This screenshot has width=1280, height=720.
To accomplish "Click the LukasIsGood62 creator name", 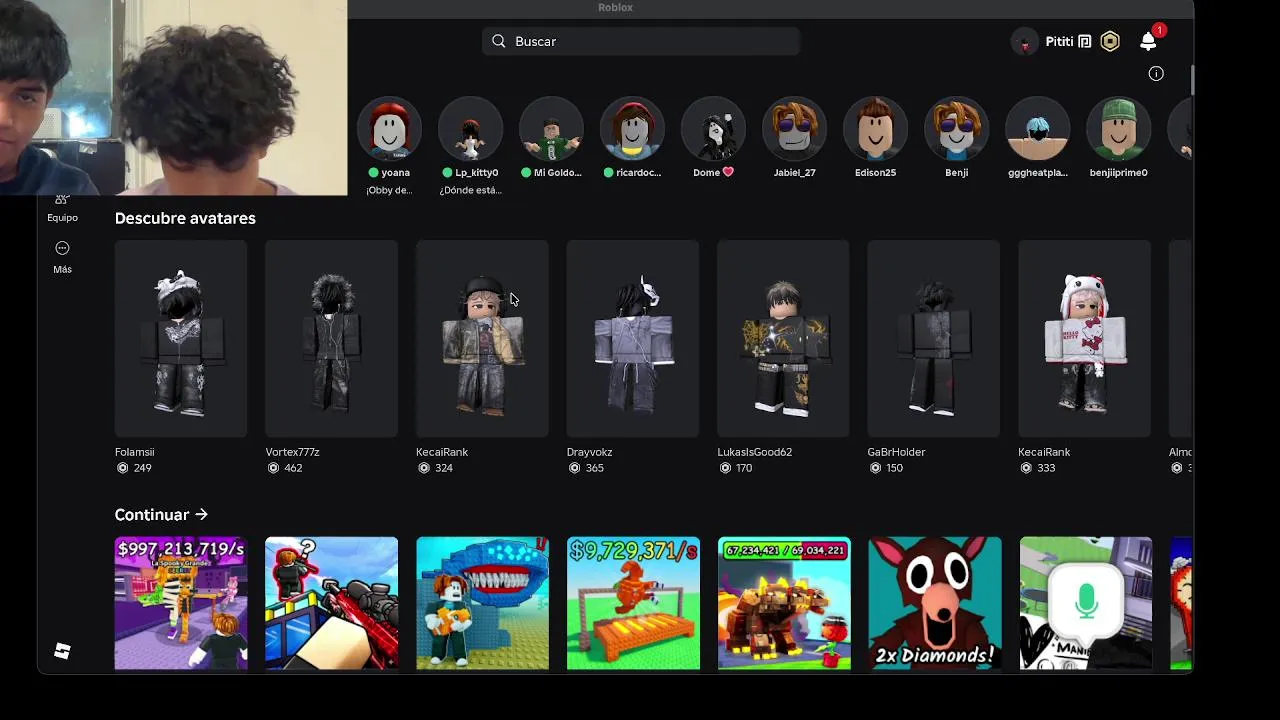I will click(755, 452).
